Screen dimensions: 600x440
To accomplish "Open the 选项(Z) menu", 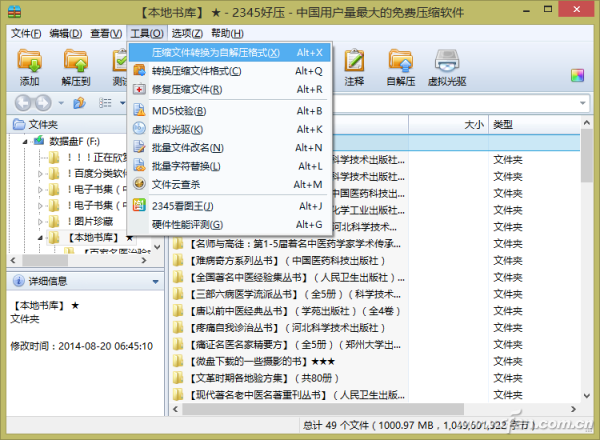I will tap(187, 34).
